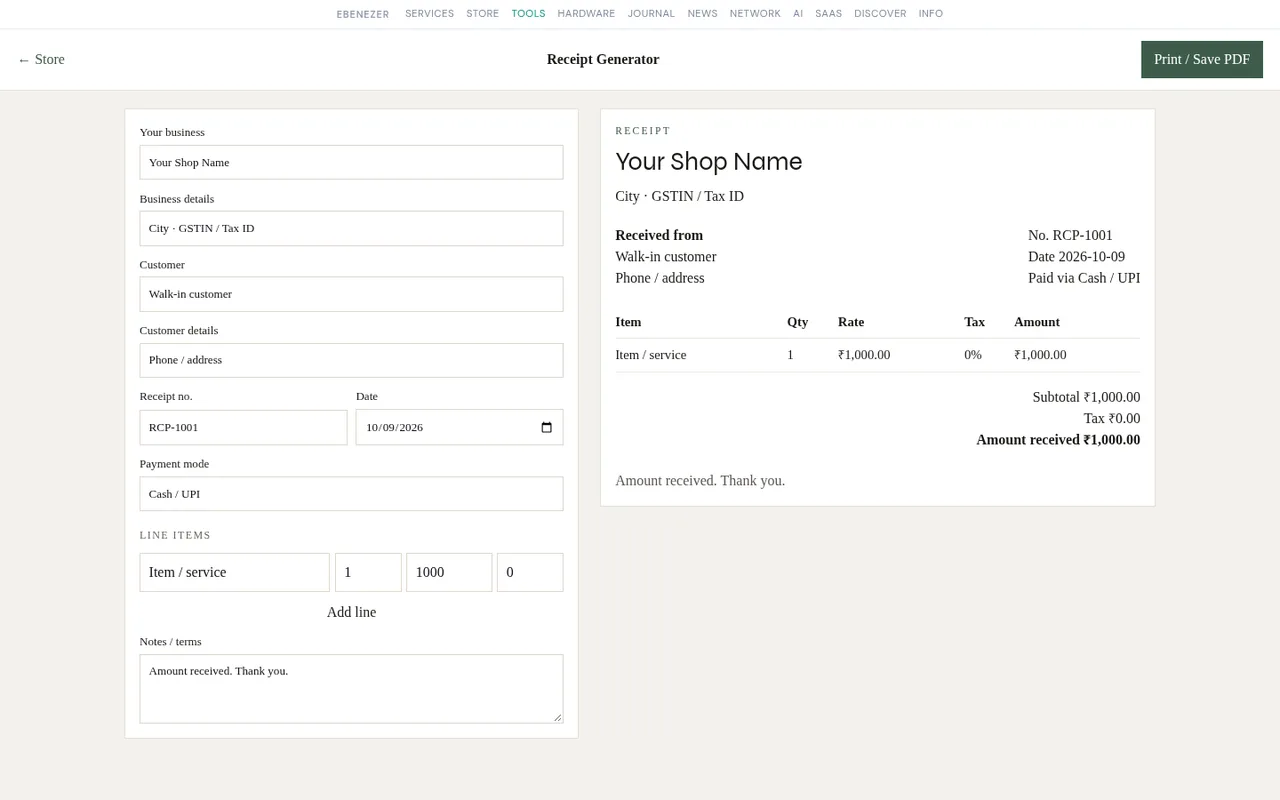1280x800 pixels.
Task: Open the Hardware nav item
Action: pos(586,14)
